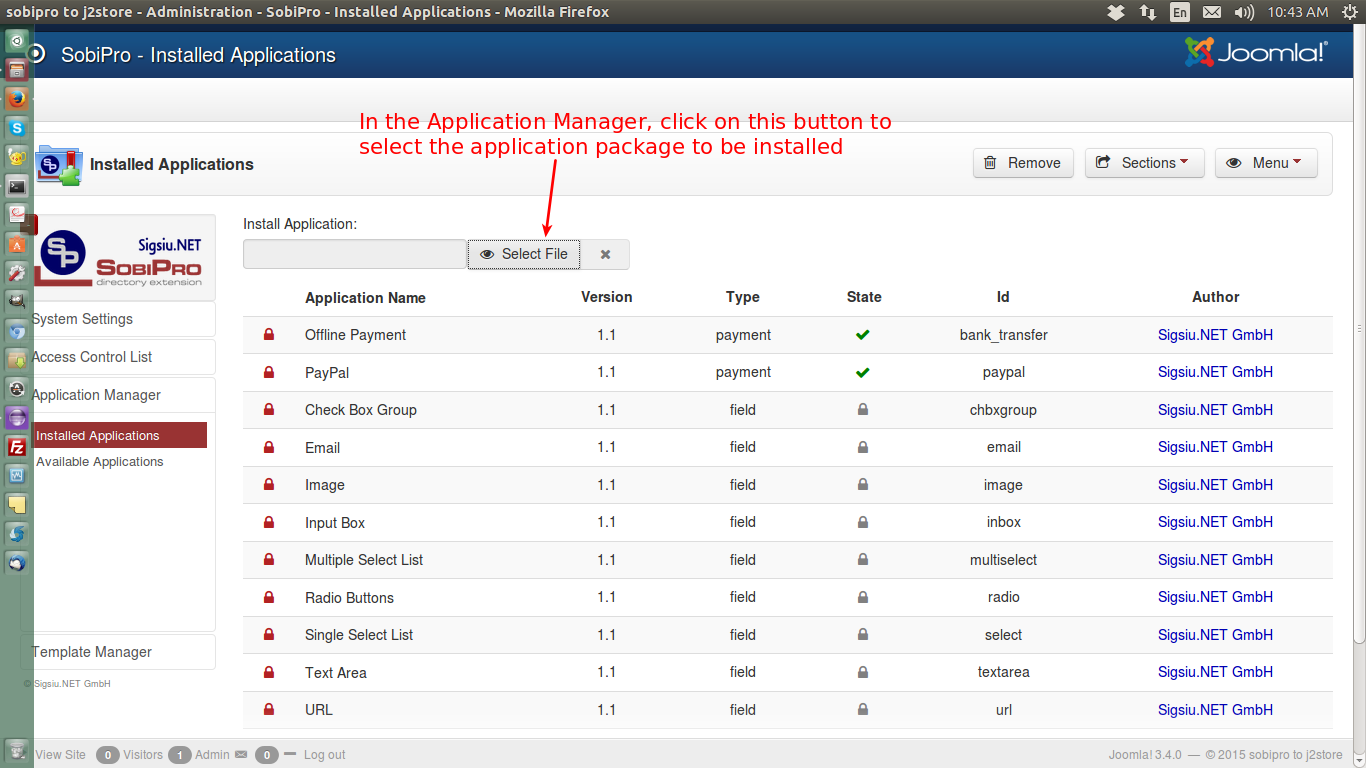The width and height of the screenshot is (1366, 768).
Task: Click the red lock icon for Check Box Group
Action: (269, 410)
